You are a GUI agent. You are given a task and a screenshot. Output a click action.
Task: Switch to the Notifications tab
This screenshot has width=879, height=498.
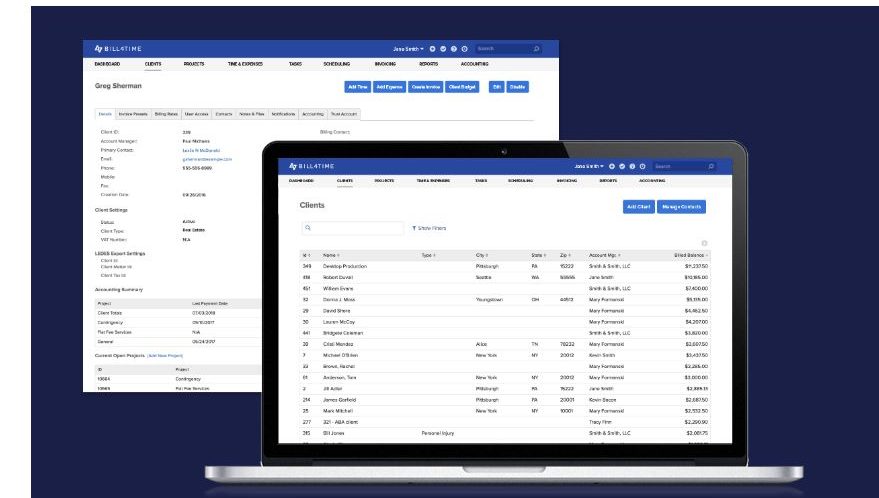pos(283,114)
